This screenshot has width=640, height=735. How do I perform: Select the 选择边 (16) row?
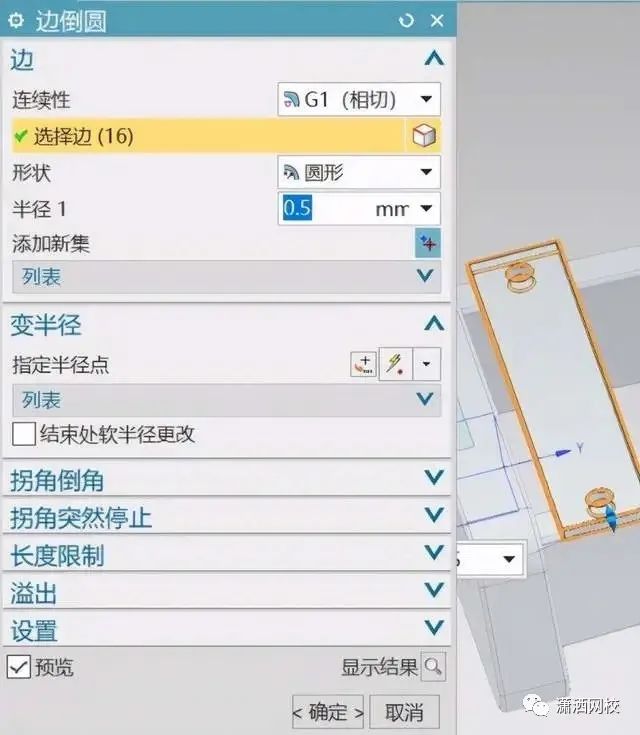tap(208, 136)
